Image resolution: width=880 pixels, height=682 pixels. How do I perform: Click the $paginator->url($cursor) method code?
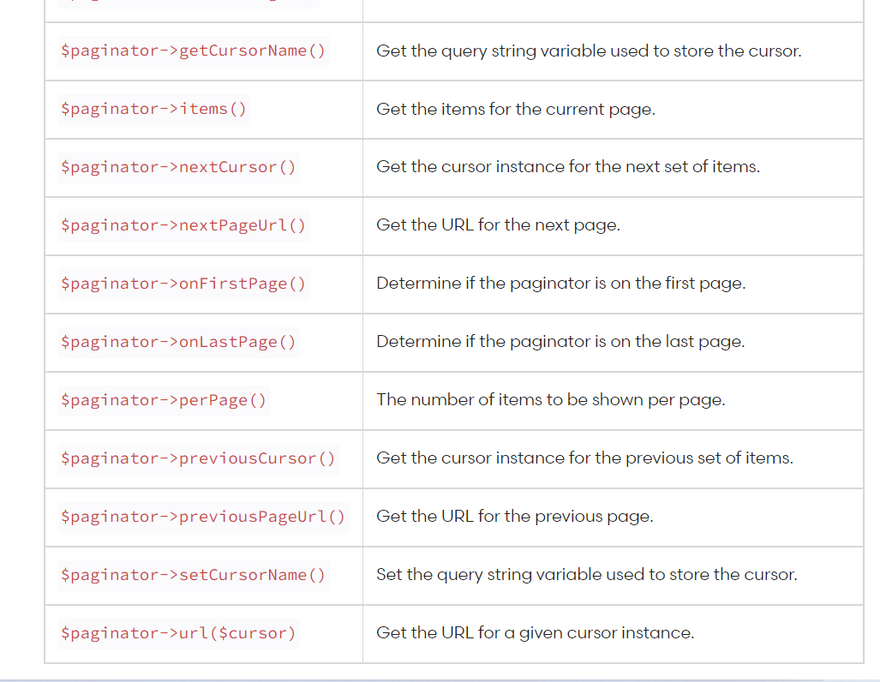click(x=178, y=633)
